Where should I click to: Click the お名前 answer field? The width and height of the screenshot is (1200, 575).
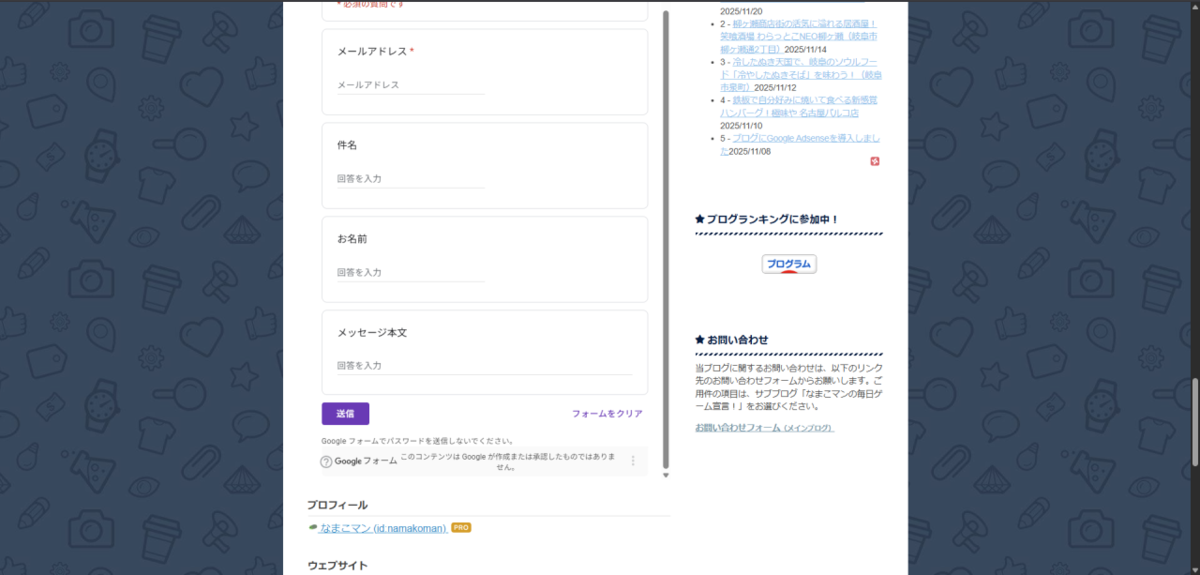411,272
